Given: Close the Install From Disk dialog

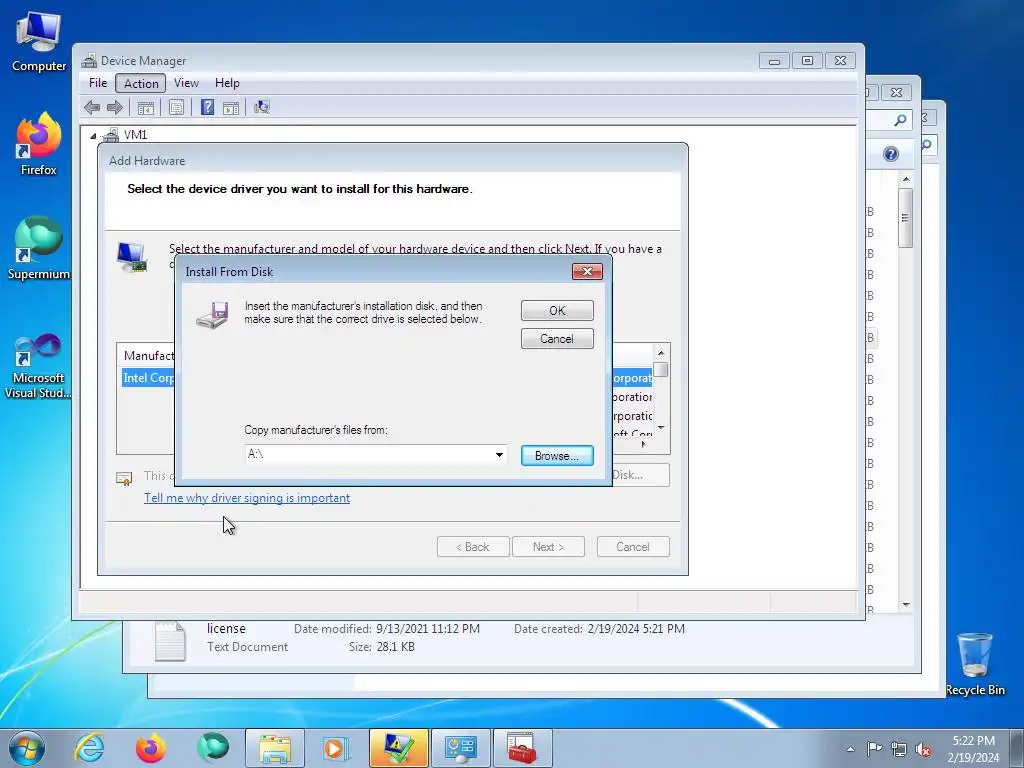Looking at the screenshot, I should (587, 272).
